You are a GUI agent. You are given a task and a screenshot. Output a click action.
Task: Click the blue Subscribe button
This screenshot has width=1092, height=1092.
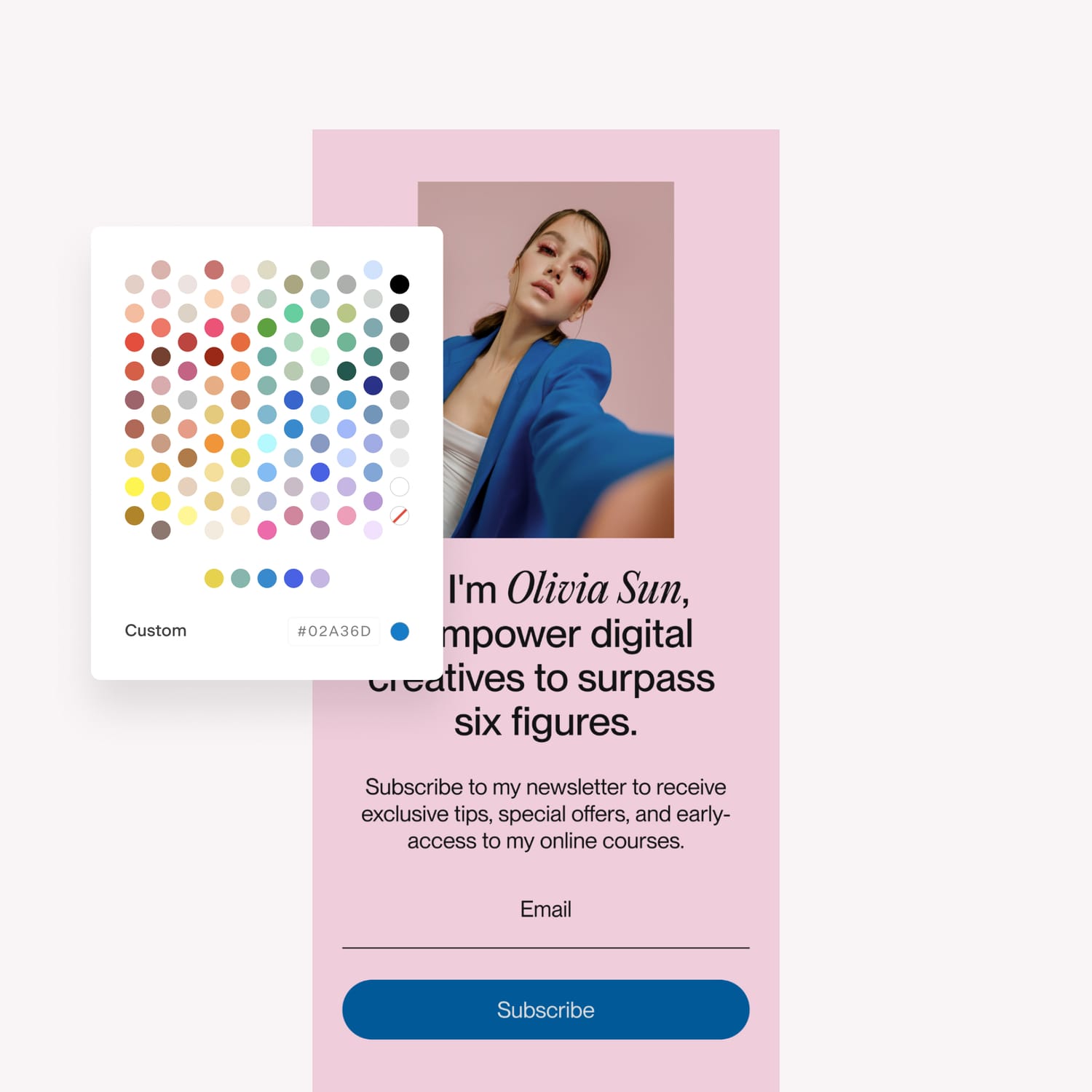[x=545, y=1009]
